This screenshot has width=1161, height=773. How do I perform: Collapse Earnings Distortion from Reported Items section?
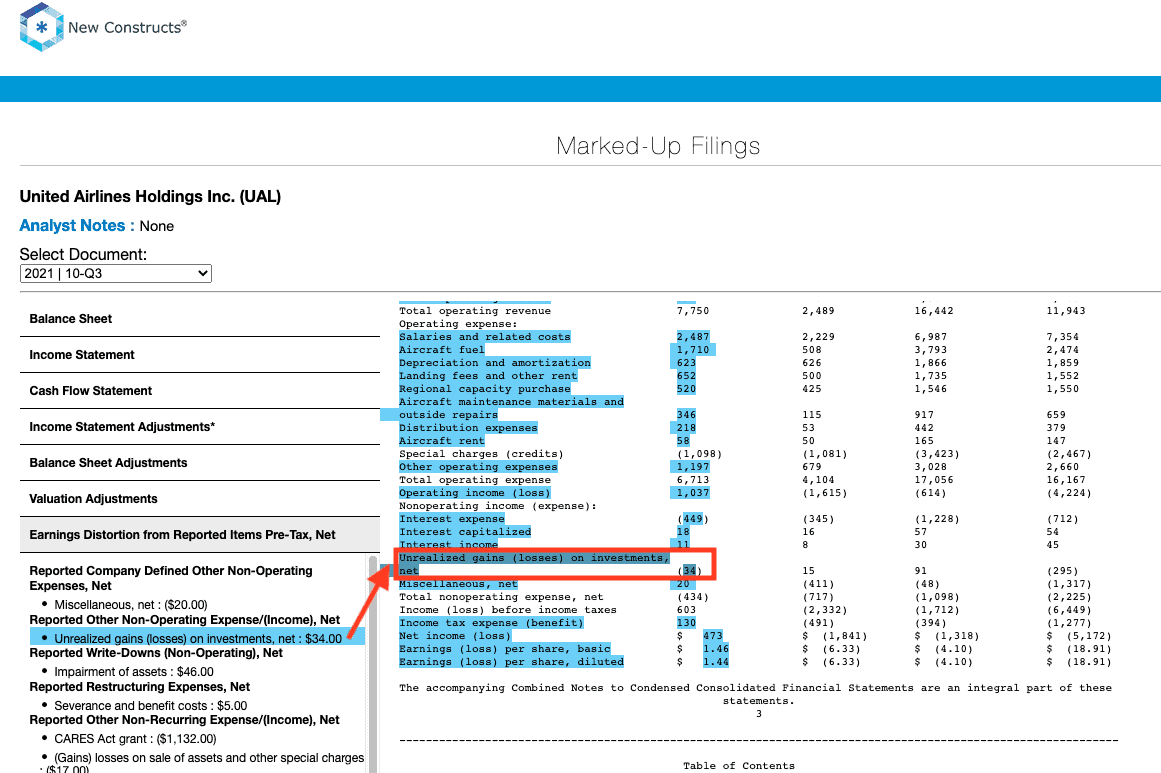pyautogui.click(x=200, y=535)
